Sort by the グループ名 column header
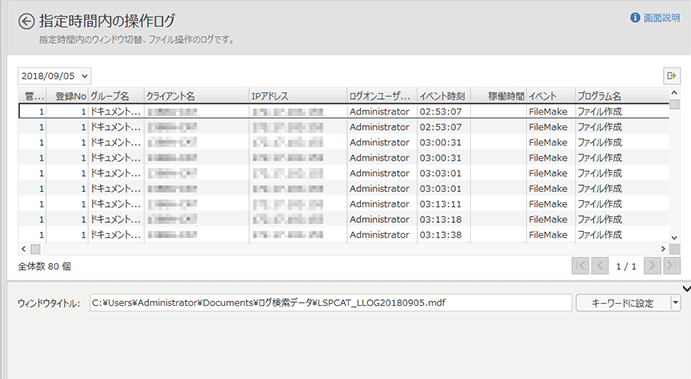 coord(116,96)
